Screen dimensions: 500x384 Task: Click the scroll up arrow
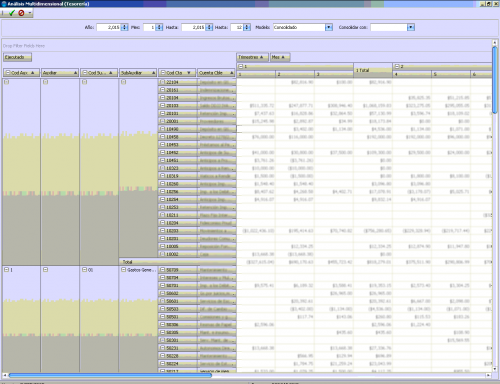[495, 42]
